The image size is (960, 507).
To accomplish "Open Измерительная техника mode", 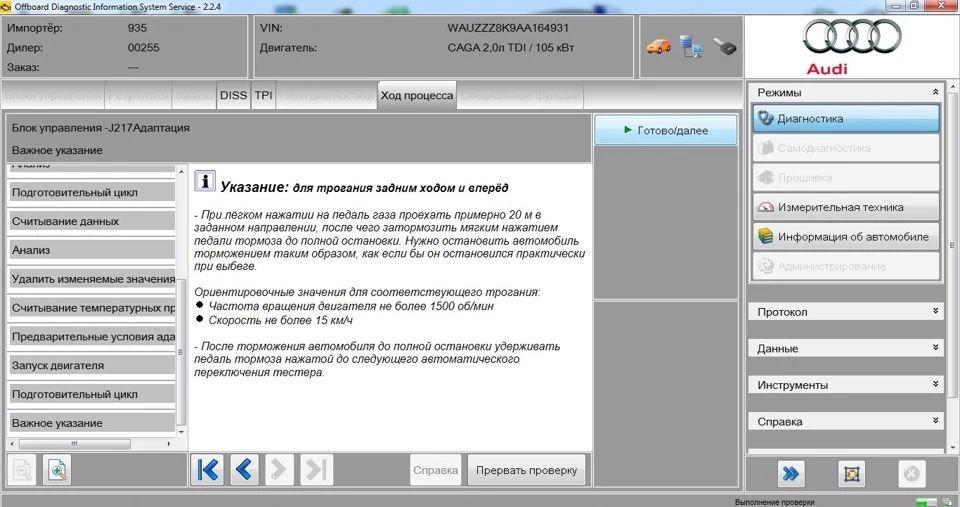I will [x=846, y=207].
